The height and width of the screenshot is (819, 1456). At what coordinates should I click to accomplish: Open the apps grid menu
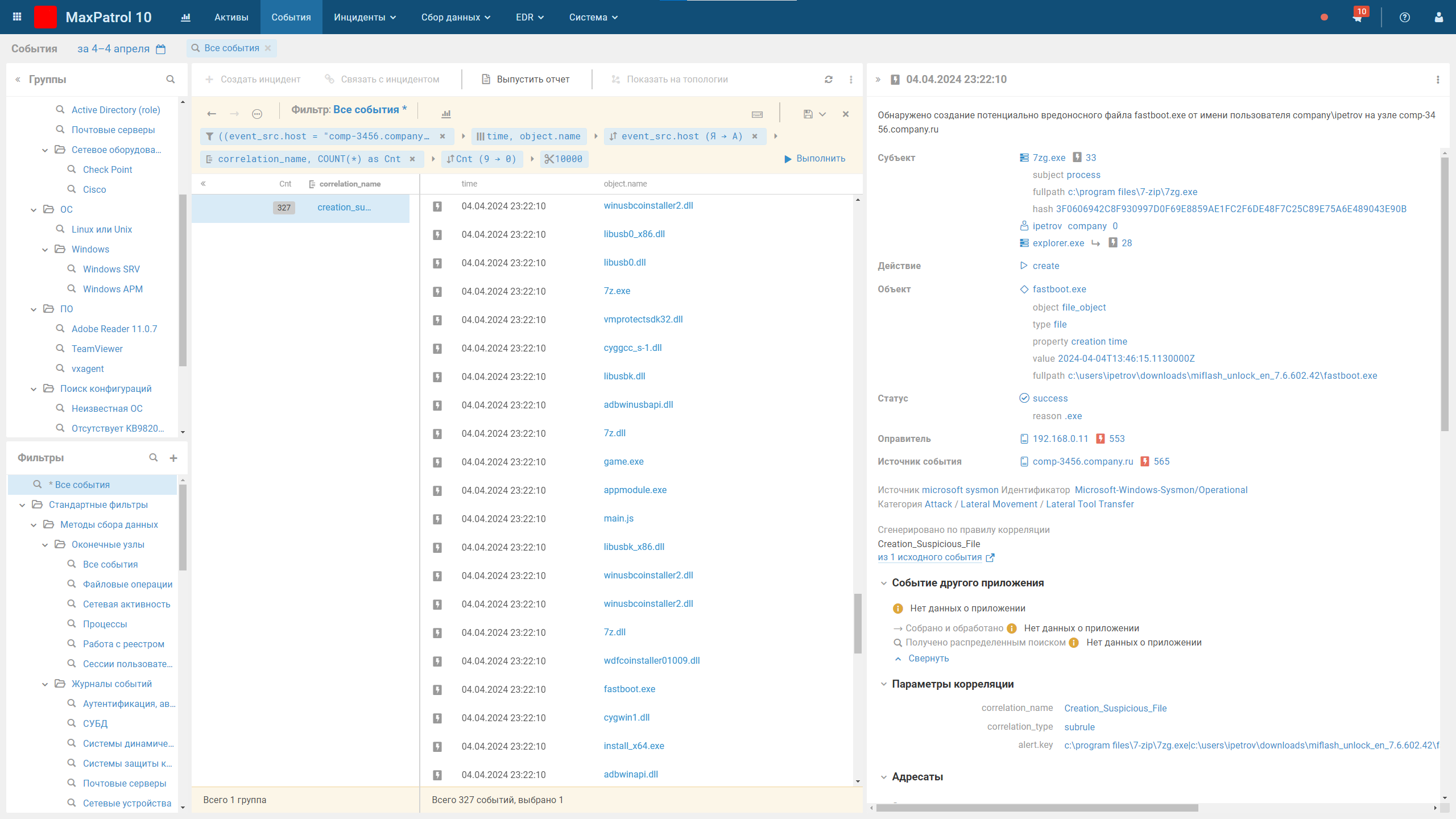click(x=17, y=17)
